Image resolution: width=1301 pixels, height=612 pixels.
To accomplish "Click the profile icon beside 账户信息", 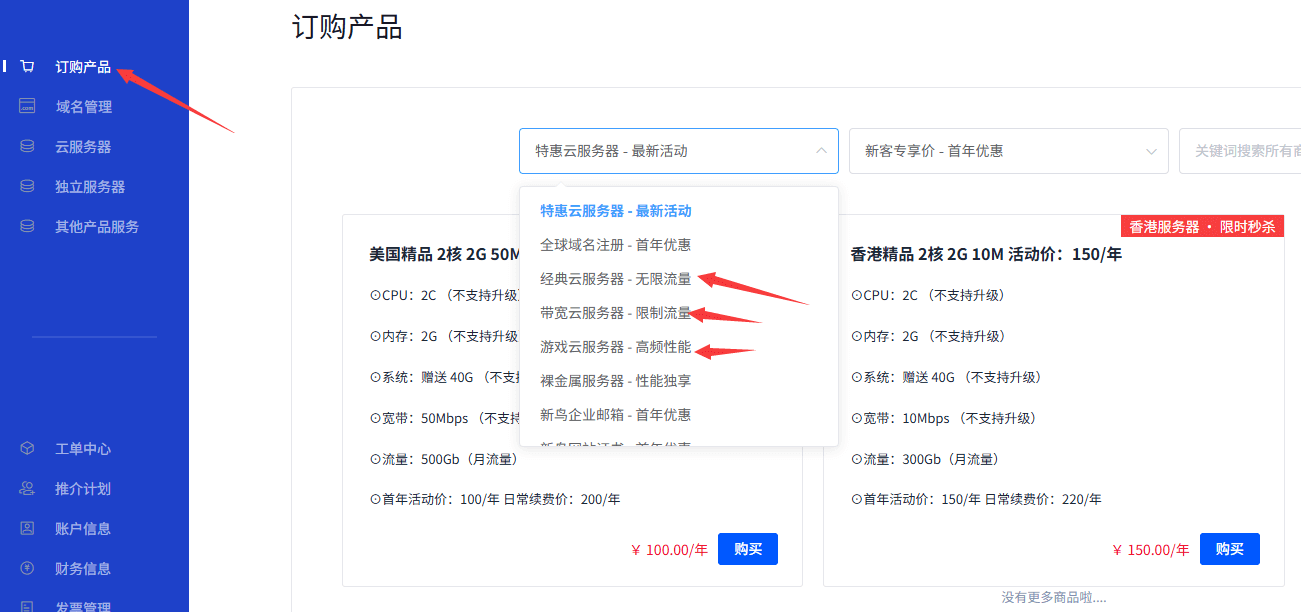I will 28,529.
